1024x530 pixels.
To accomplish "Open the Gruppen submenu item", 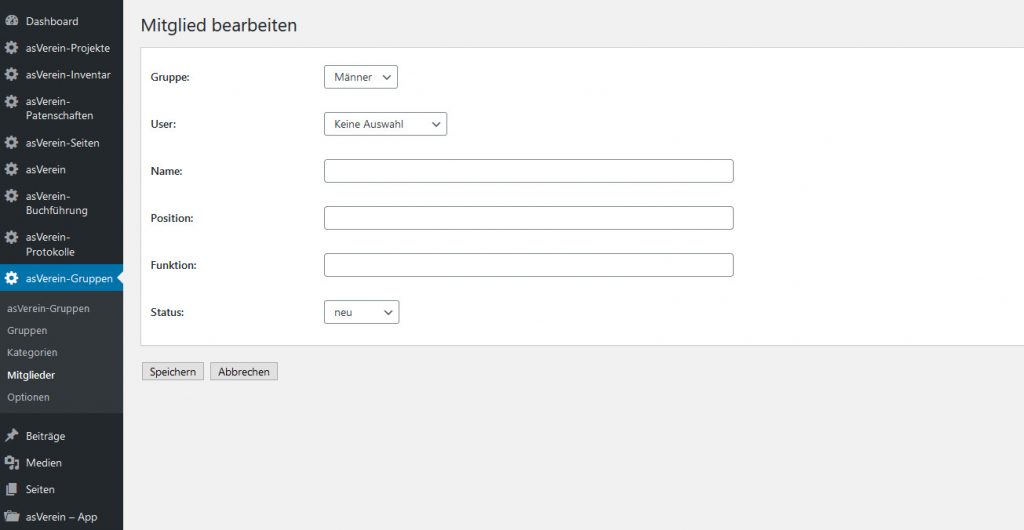I will point(27,330).
